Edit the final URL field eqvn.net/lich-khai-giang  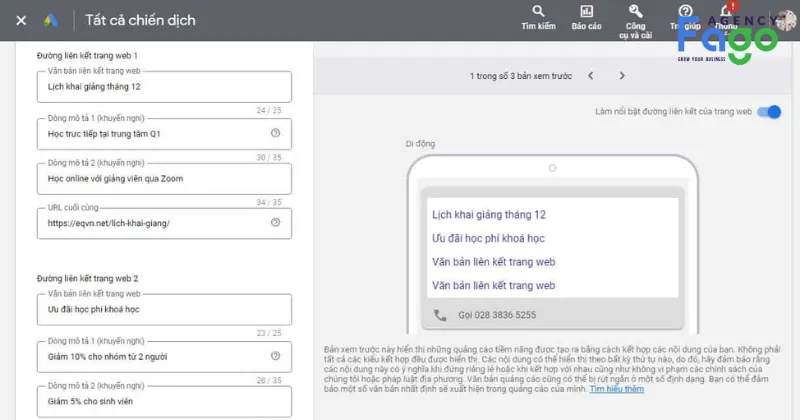pos(164,223)
